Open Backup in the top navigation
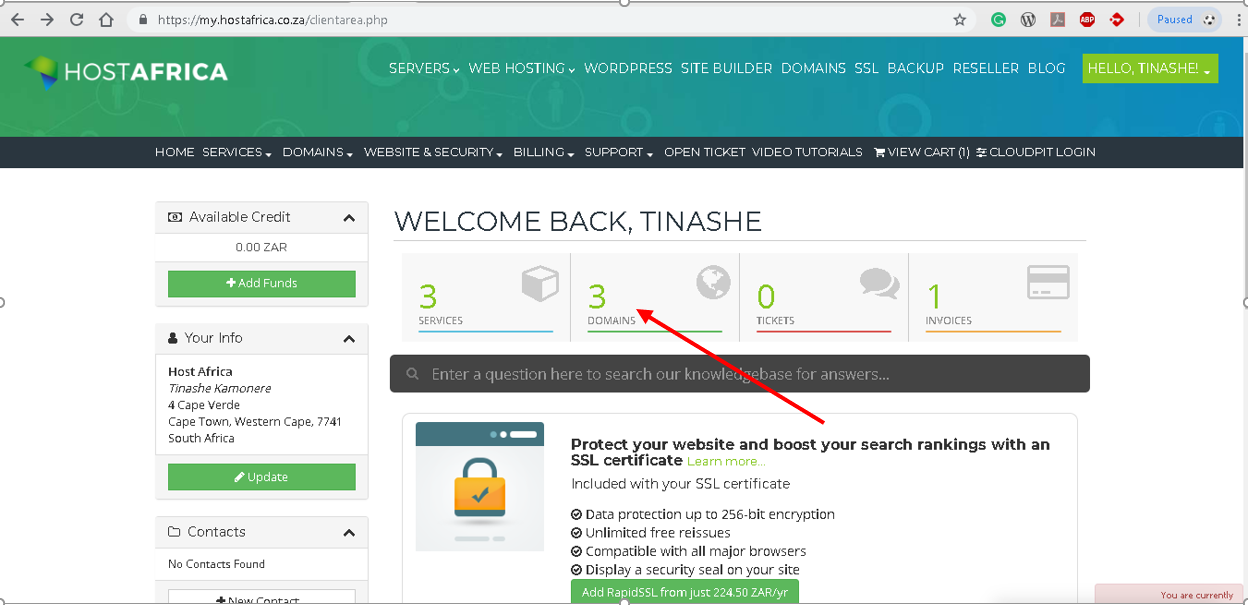1248x605 pixels. [915, 68]
